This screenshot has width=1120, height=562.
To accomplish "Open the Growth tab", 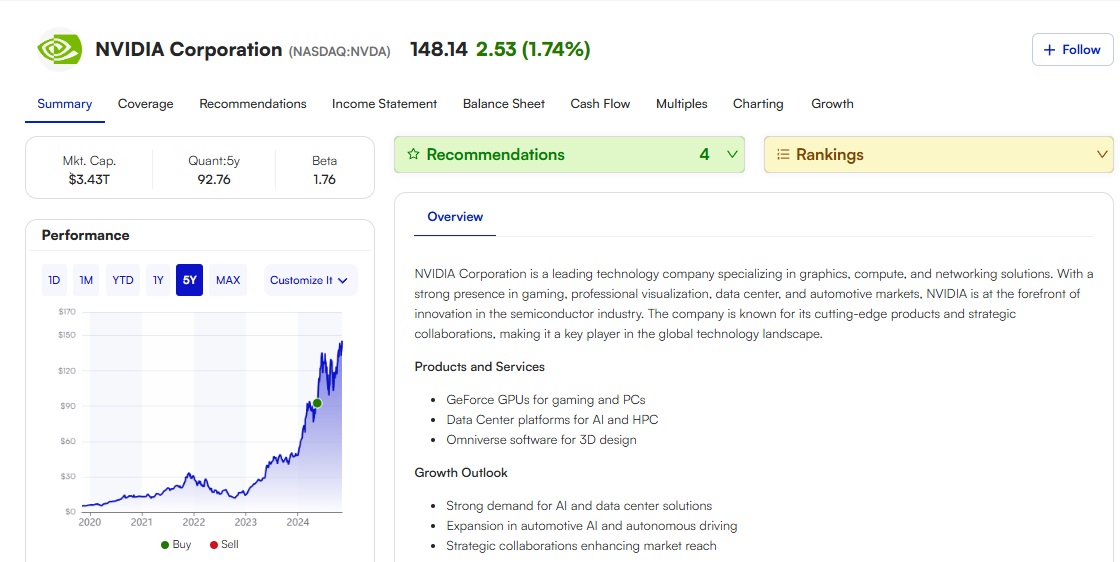I will pos(832,104).
